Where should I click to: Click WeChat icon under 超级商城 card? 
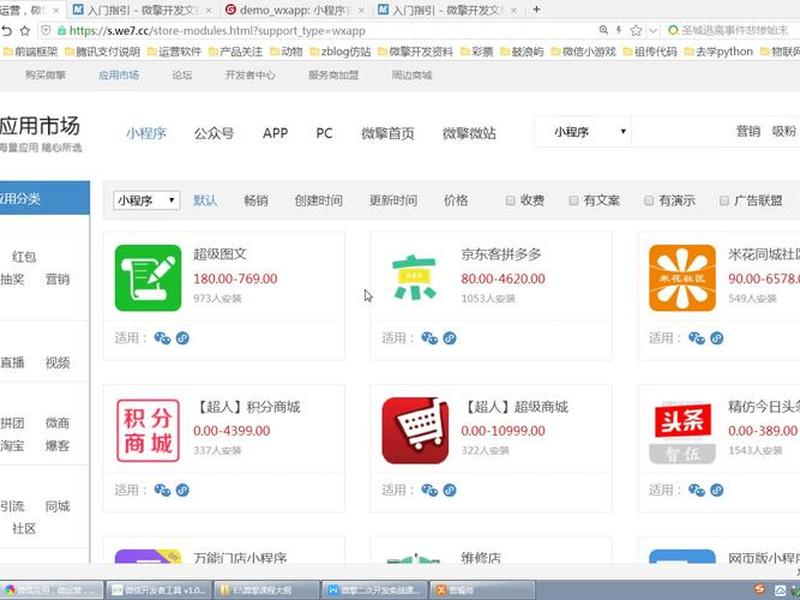coord(430,490)
